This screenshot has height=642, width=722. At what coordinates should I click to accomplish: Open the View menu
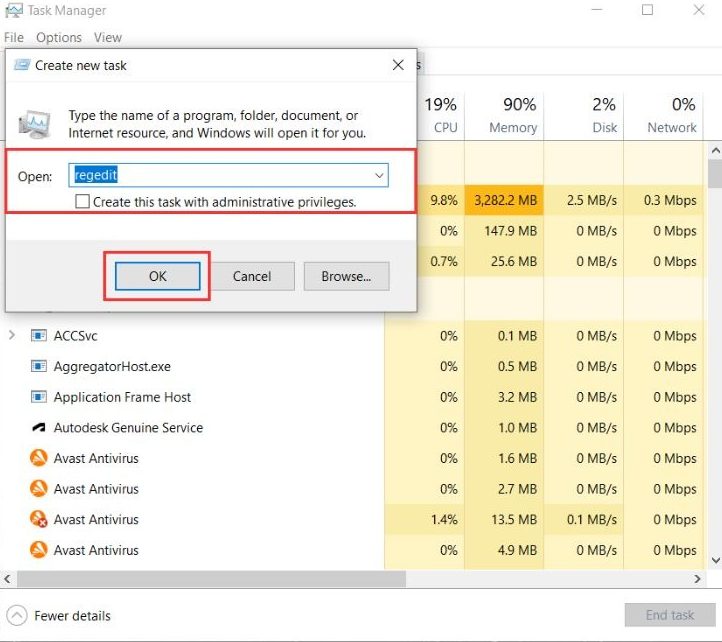108,37
